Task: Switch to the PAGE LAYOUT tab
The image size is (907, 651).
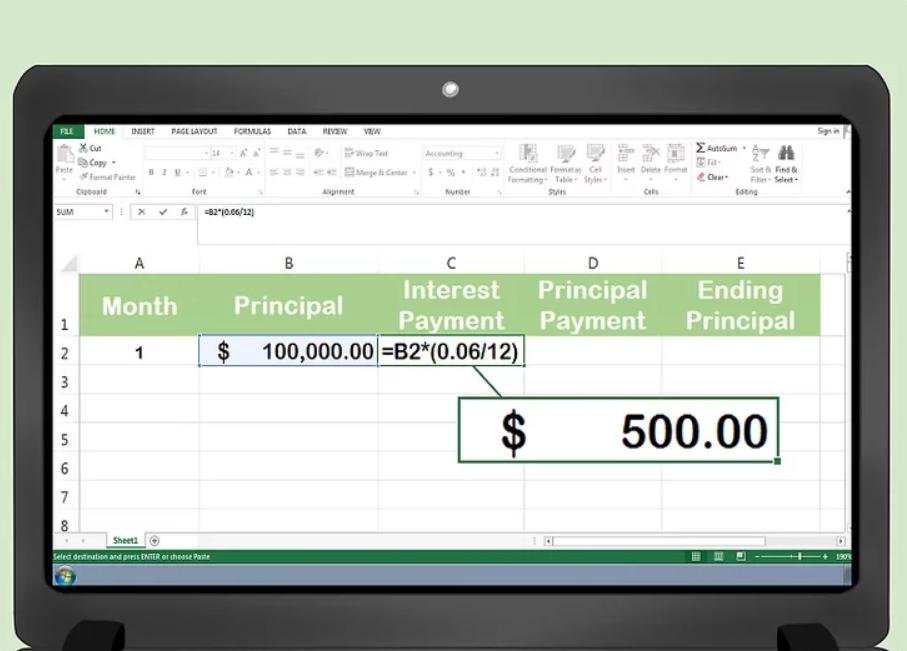Action: [194, 131]
